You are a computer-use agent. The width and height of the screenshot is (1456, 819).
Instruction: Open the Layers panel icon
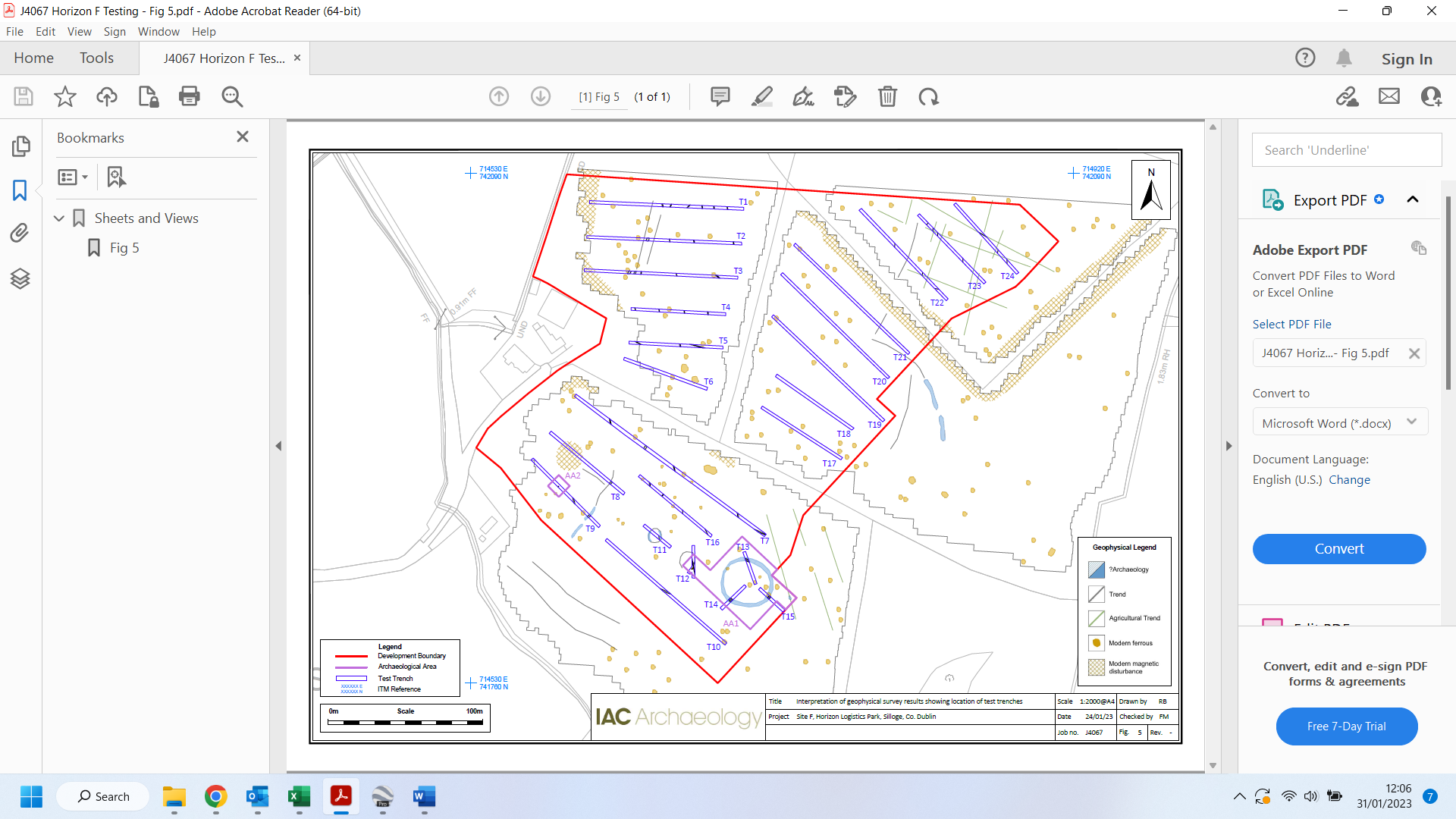click(20, 278)
